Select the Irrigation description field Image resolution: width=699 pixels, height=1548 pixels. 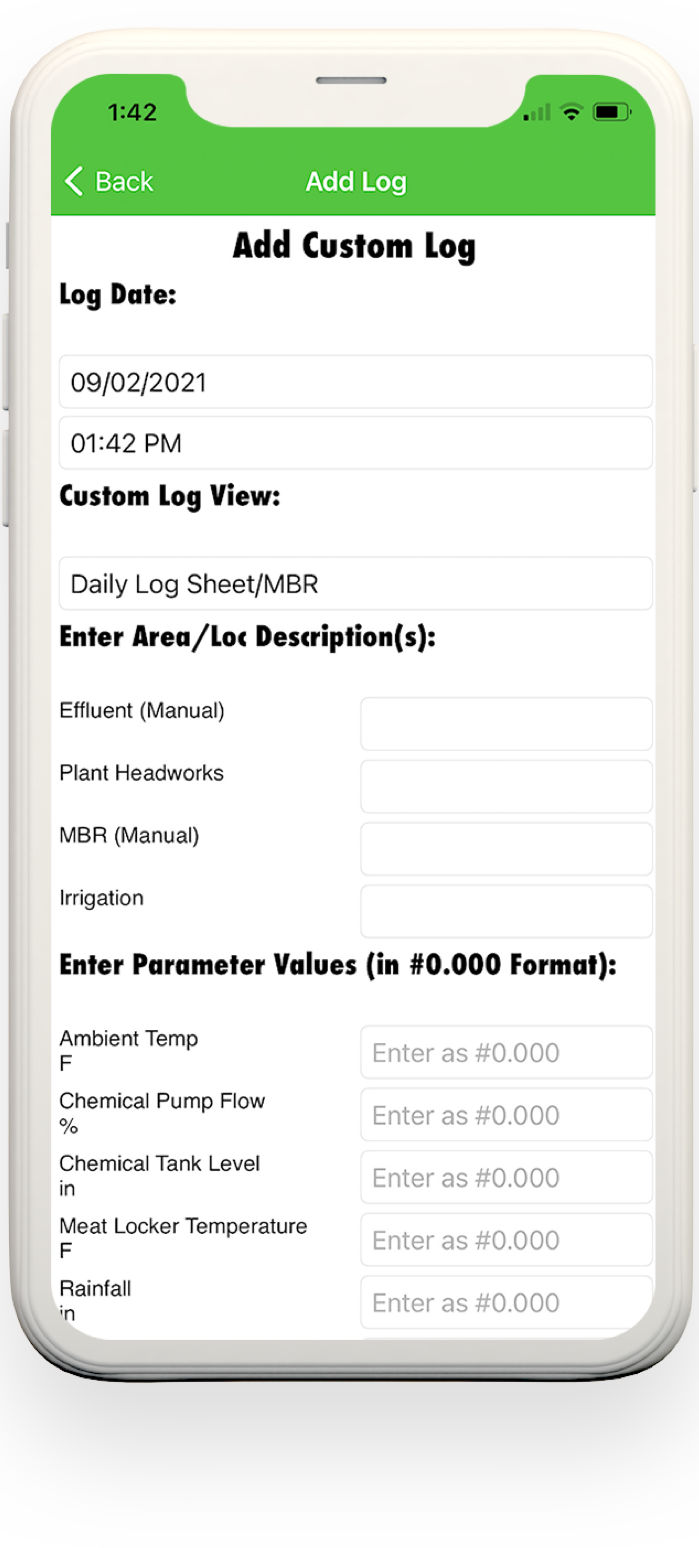[x=506, y=911]
